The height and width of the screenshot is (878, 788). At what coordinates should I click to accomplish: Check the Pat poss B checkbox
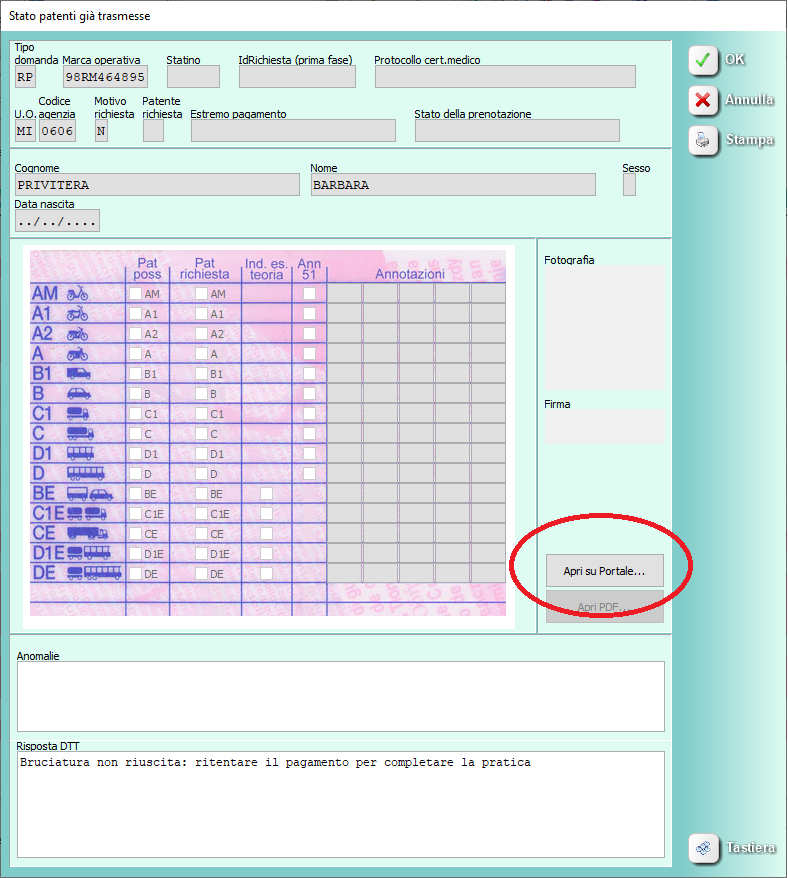(135, 393)
